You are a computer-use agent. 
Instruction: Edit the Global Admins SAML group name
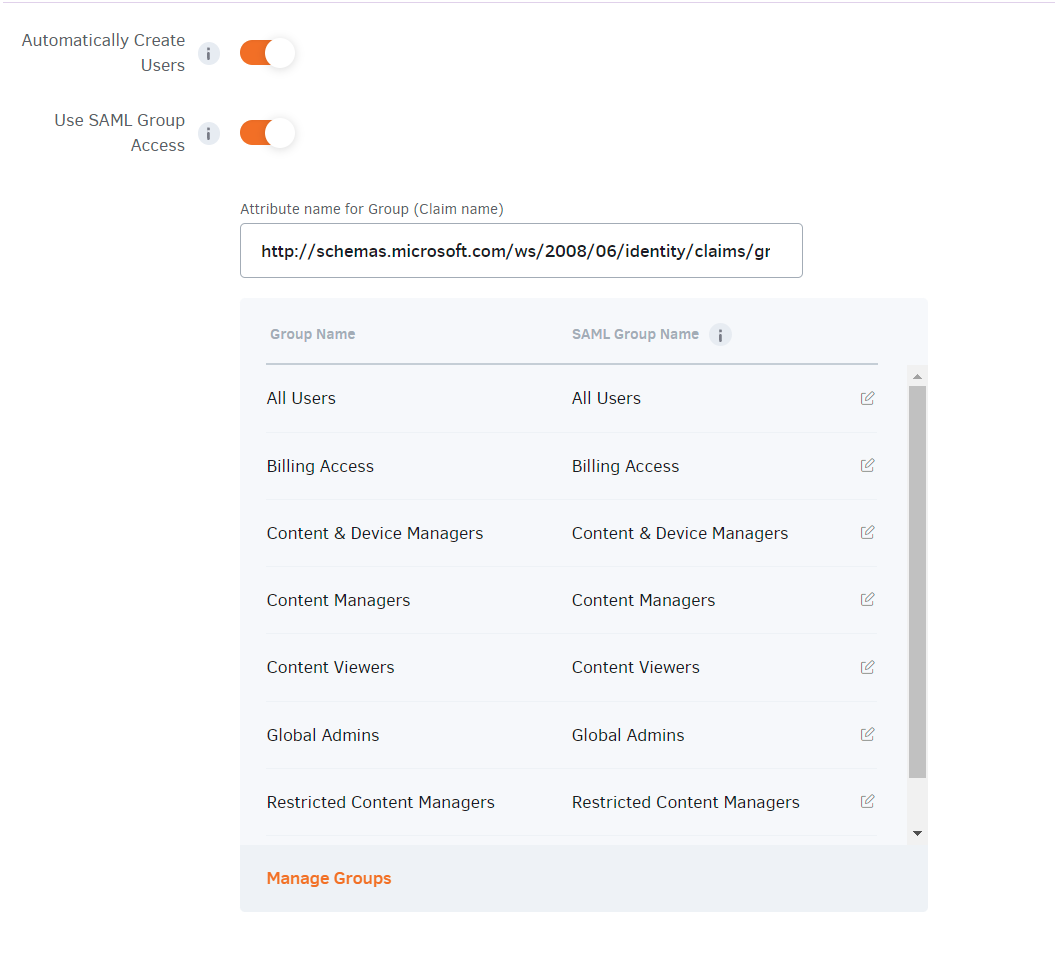867,734
